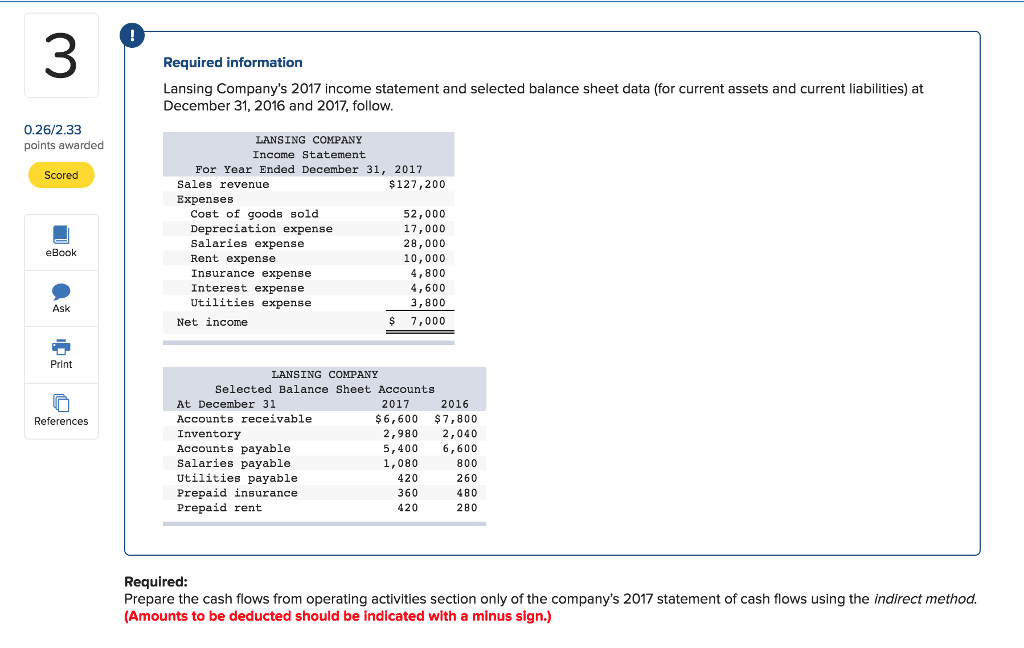Select Salaries payable 2017 value 1,080
Image resolution: width=1024 pixels, height=648 pixels.
point(400,463)
